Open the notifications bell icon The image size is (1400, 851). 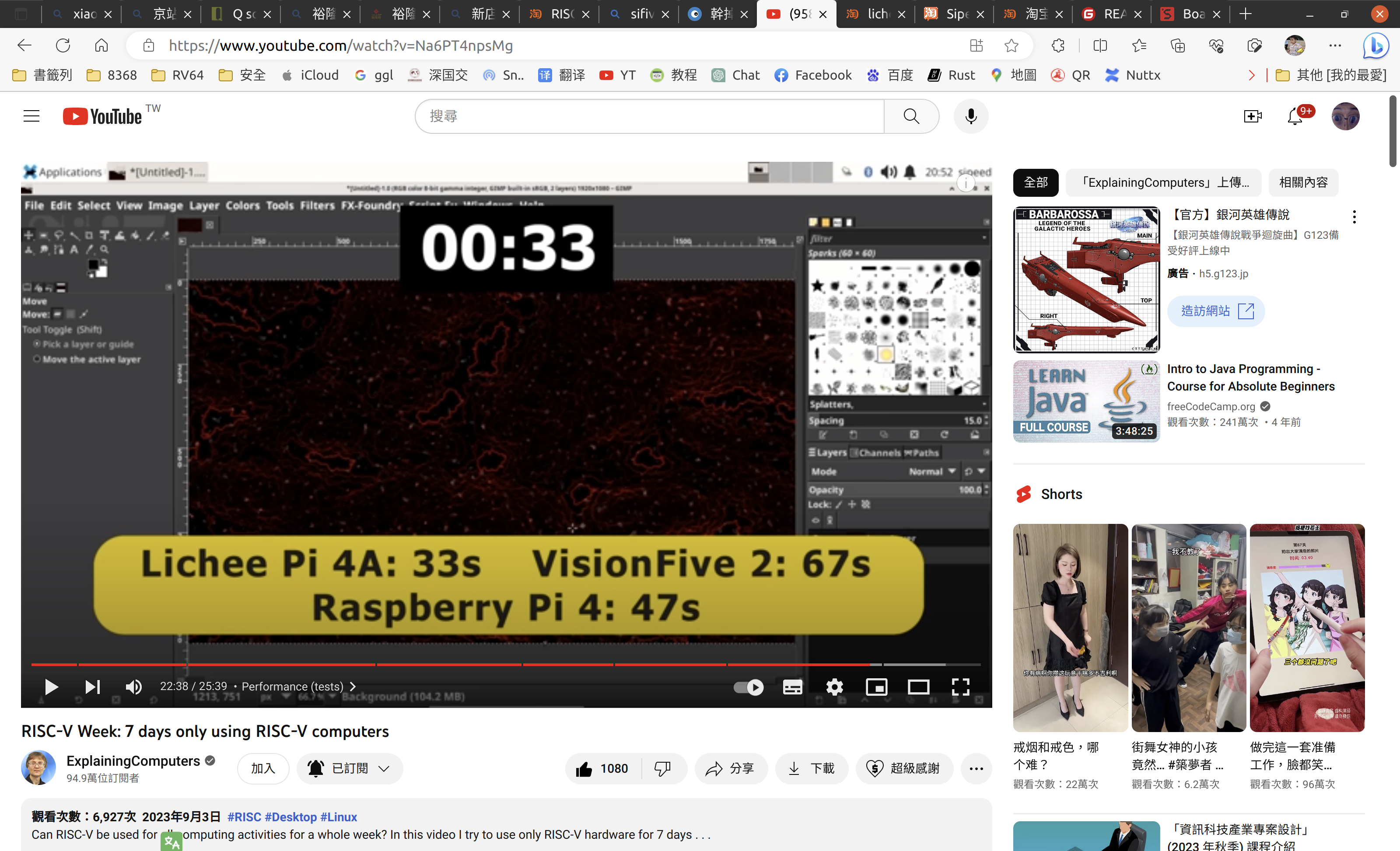pos(1295,116)
